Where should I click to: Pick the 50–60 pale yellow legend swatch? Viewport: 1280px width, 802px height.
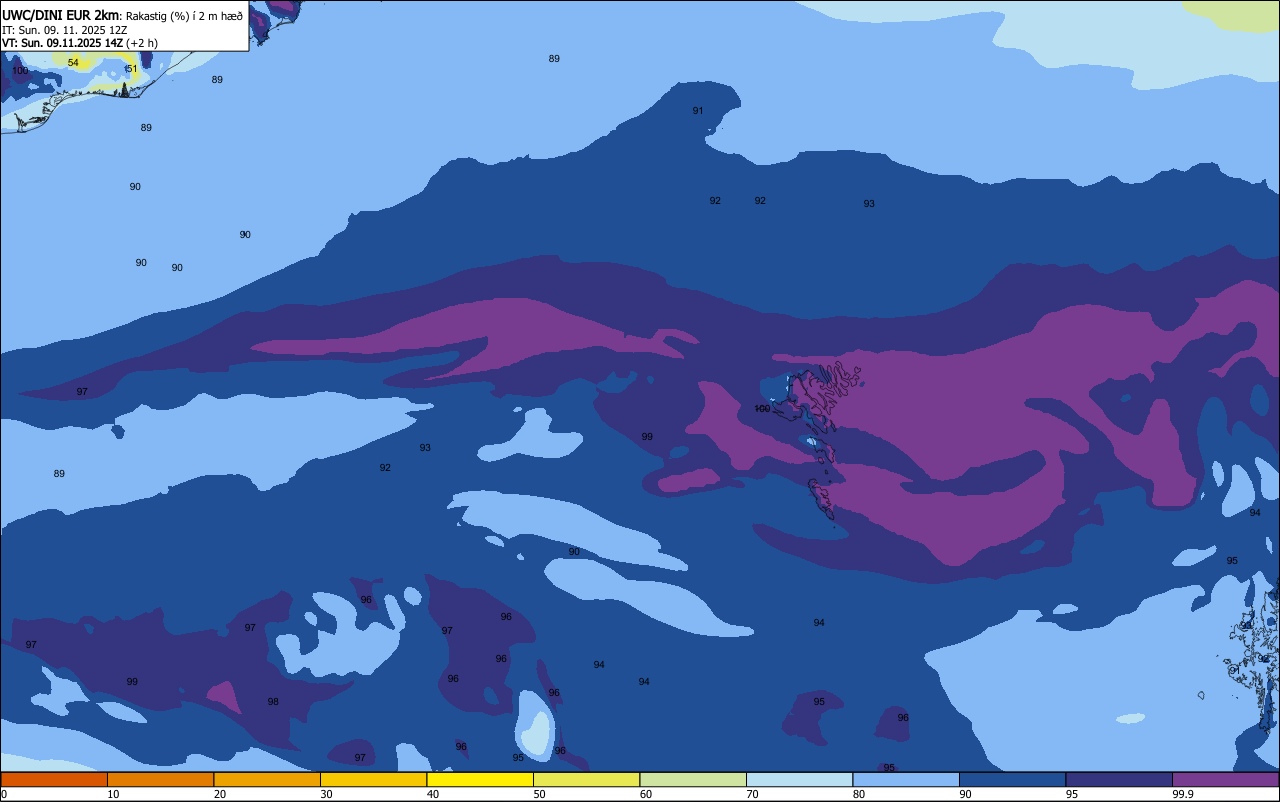pos(586,779)
